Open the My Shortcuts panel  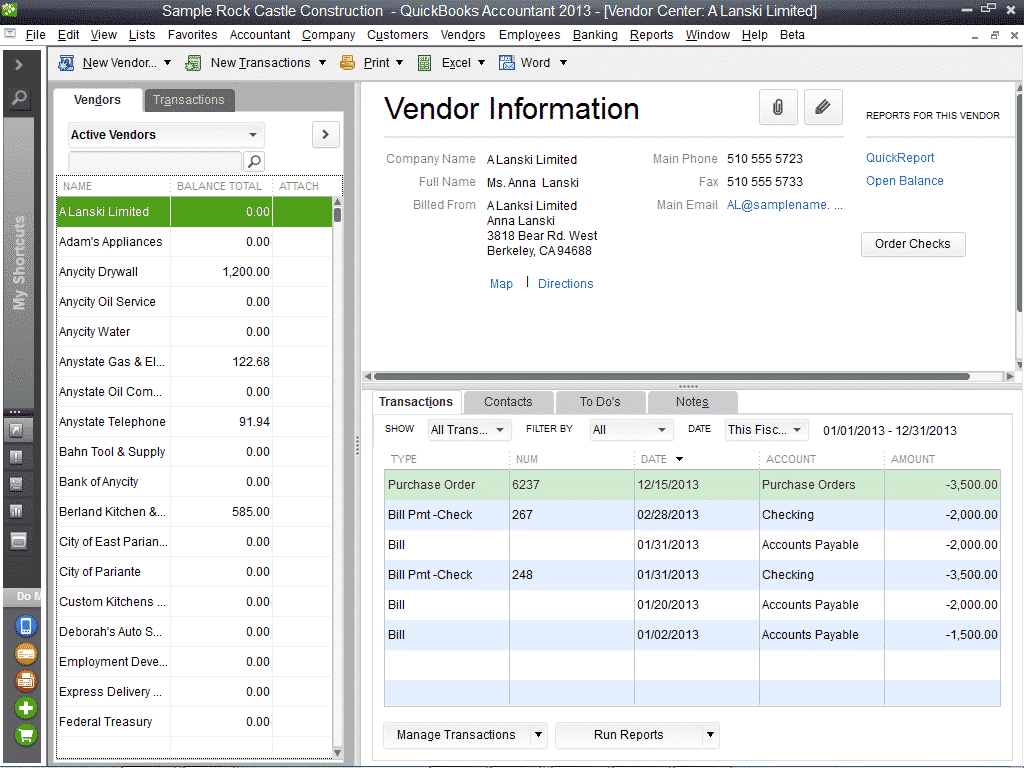point(19,261)
